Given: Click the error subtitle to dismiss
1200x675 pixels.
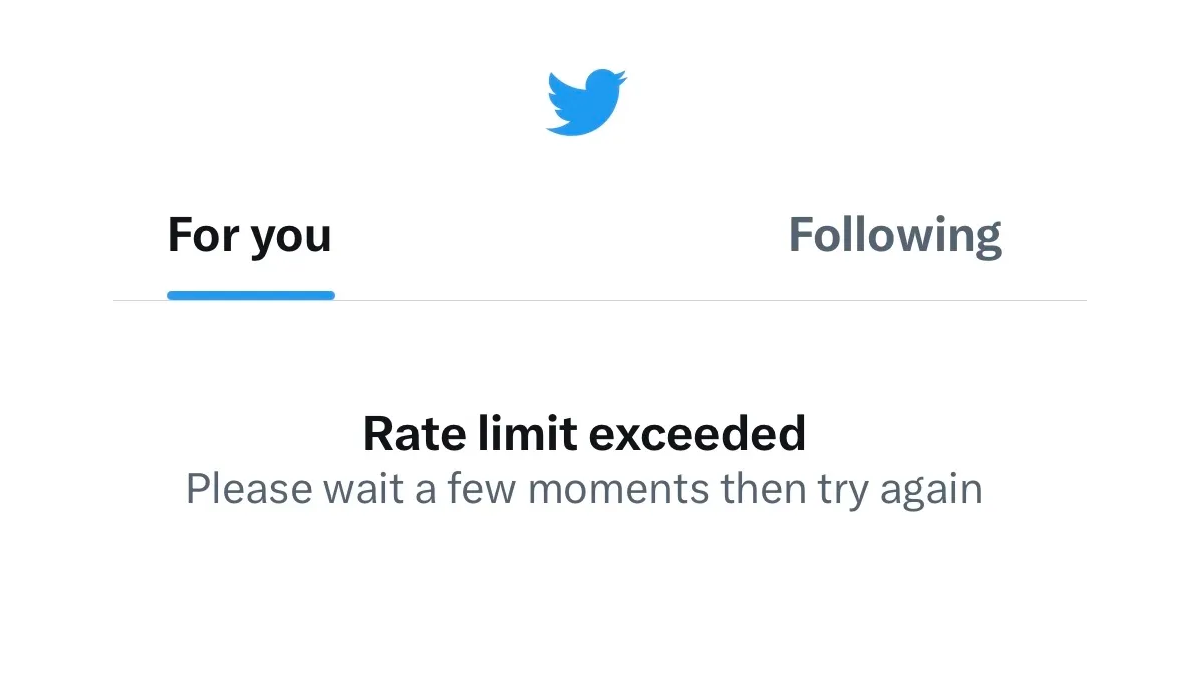Looking at the screenshot, I should [584, 488].
